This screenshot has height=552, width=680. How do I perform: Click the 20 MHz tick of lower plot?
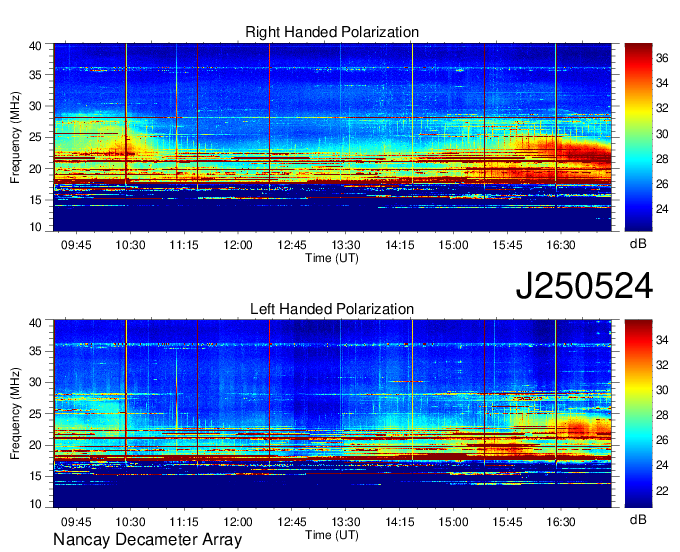(x=36, y=445)
